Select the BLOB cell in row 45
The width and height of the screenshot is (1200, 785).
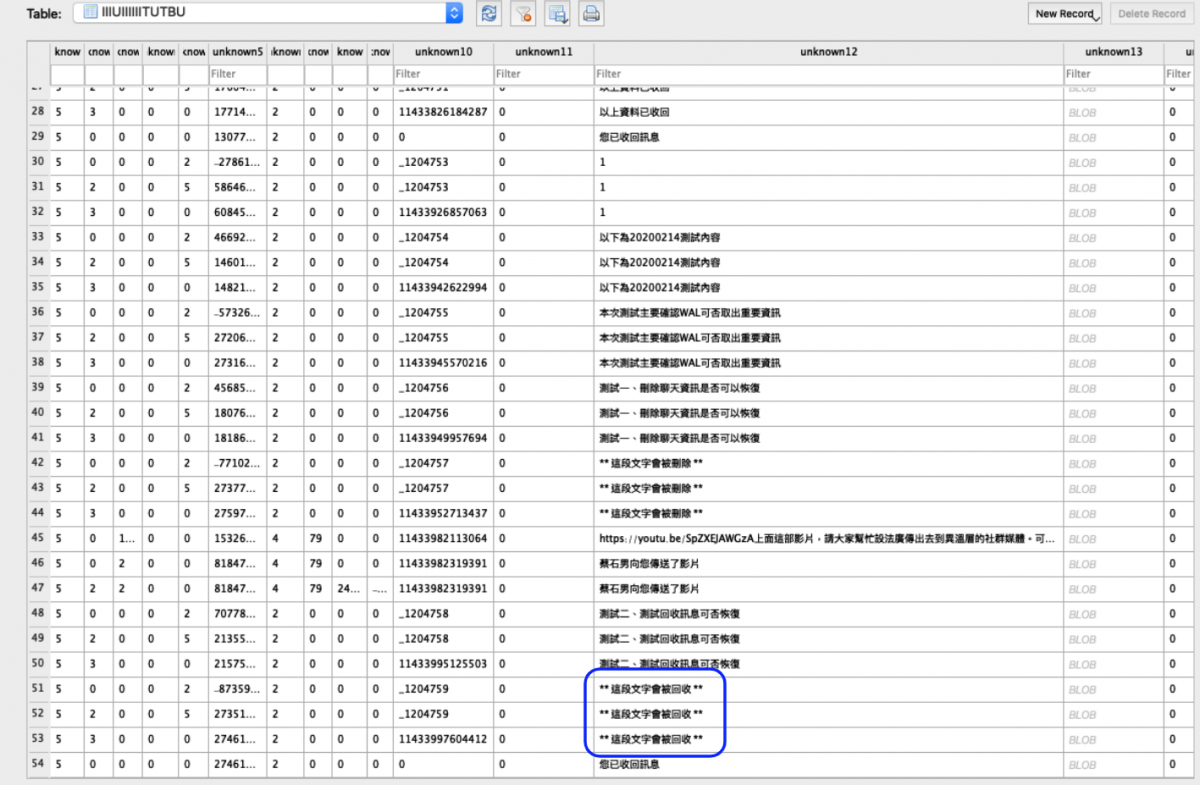pos(1113,538)
